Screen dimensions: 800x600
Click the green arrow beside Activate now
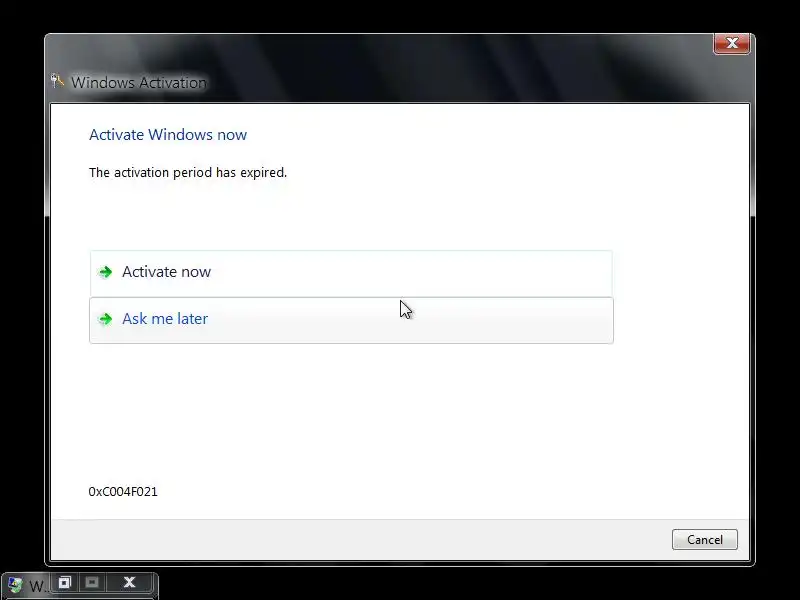(106, 272)
